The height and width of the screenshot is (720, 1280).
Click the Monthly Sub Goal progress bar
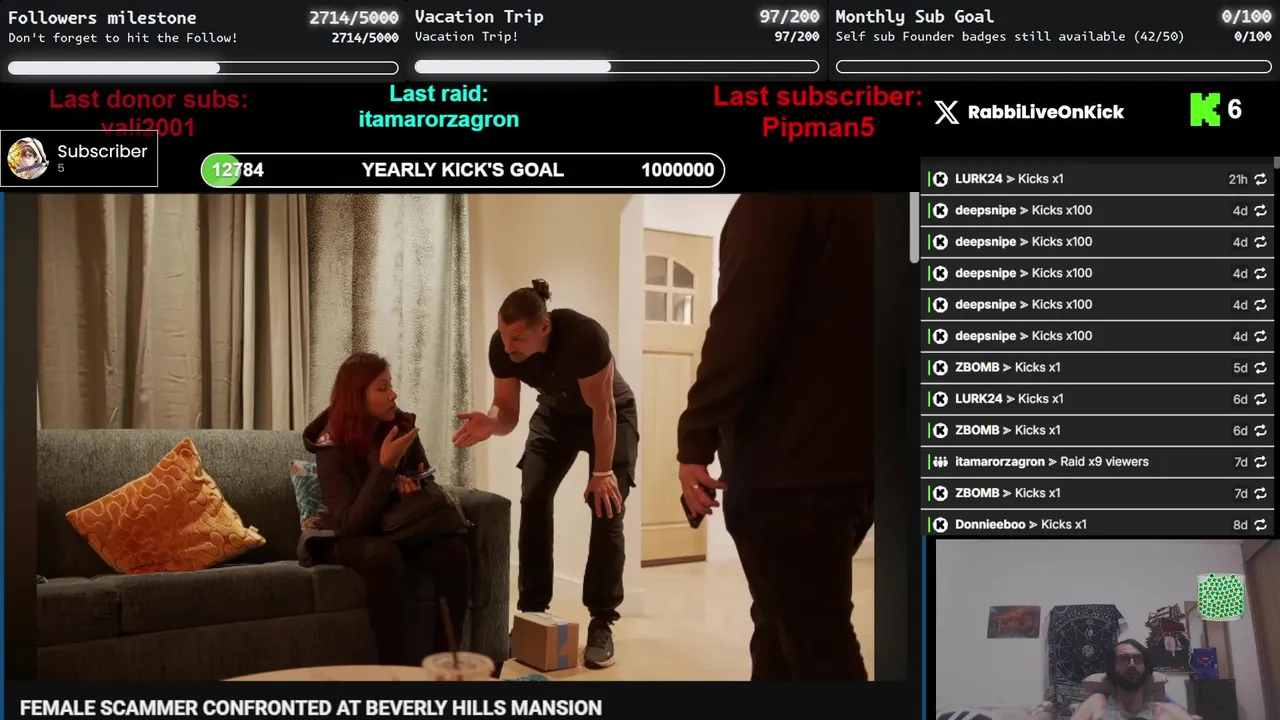point(1054,67)
